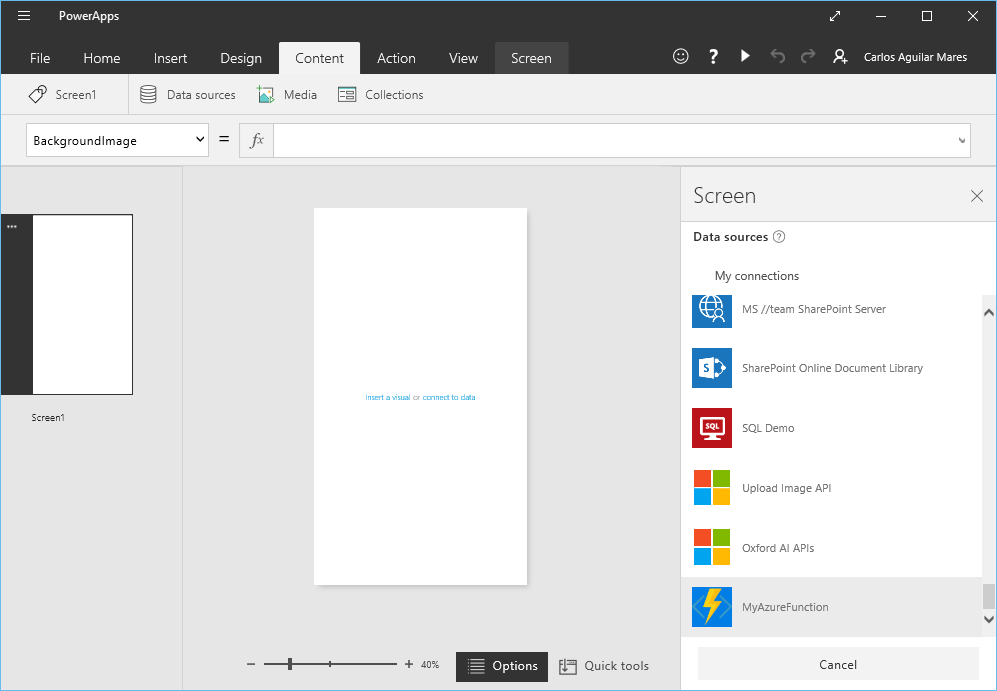The width and height of the screenshot is (997, 691).
Task: Select 'Upload Image API' connection text
Action: 787,488
